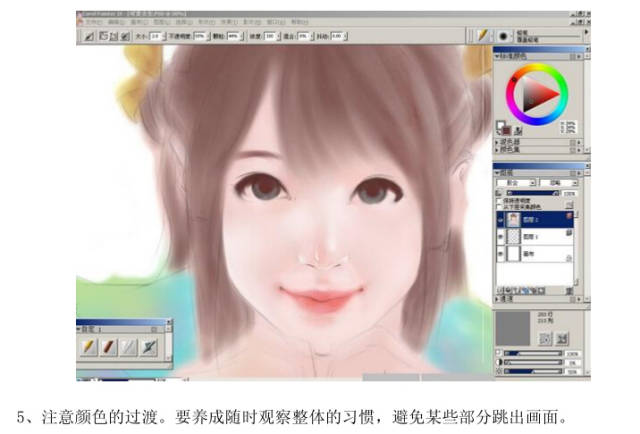Click the paper brightness sun icon
The width and height of the screenshot is (640, 434).
coord(499,371)
